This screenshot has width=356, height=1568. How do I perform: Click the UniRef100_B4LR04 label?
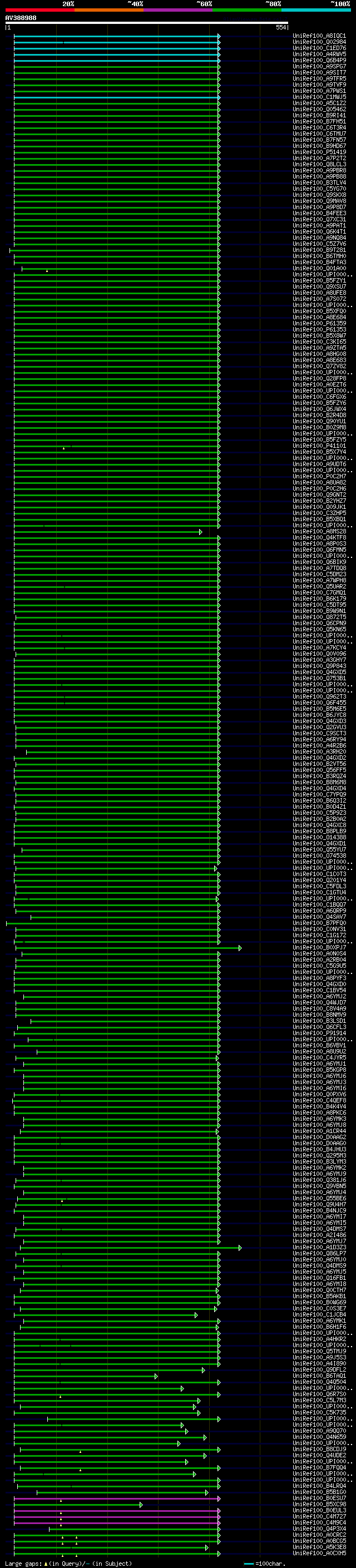tap(319, 1486)
